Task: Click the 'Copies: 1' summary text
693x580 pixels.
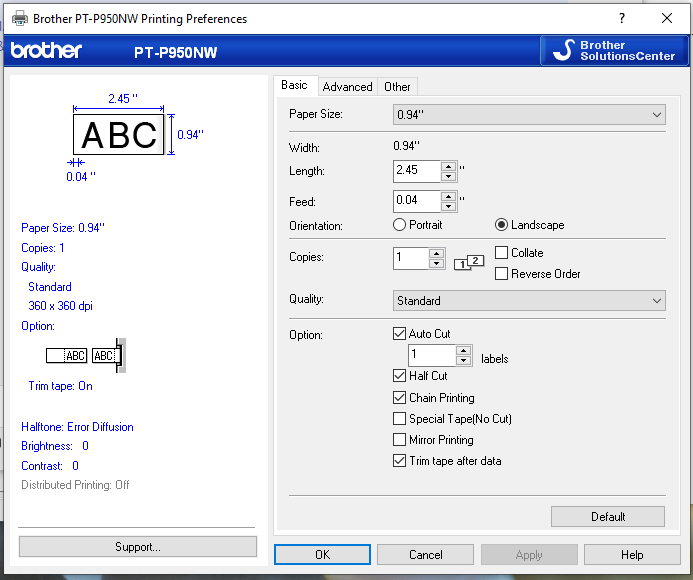Action: pyautogui.click(x=43, y=248)
